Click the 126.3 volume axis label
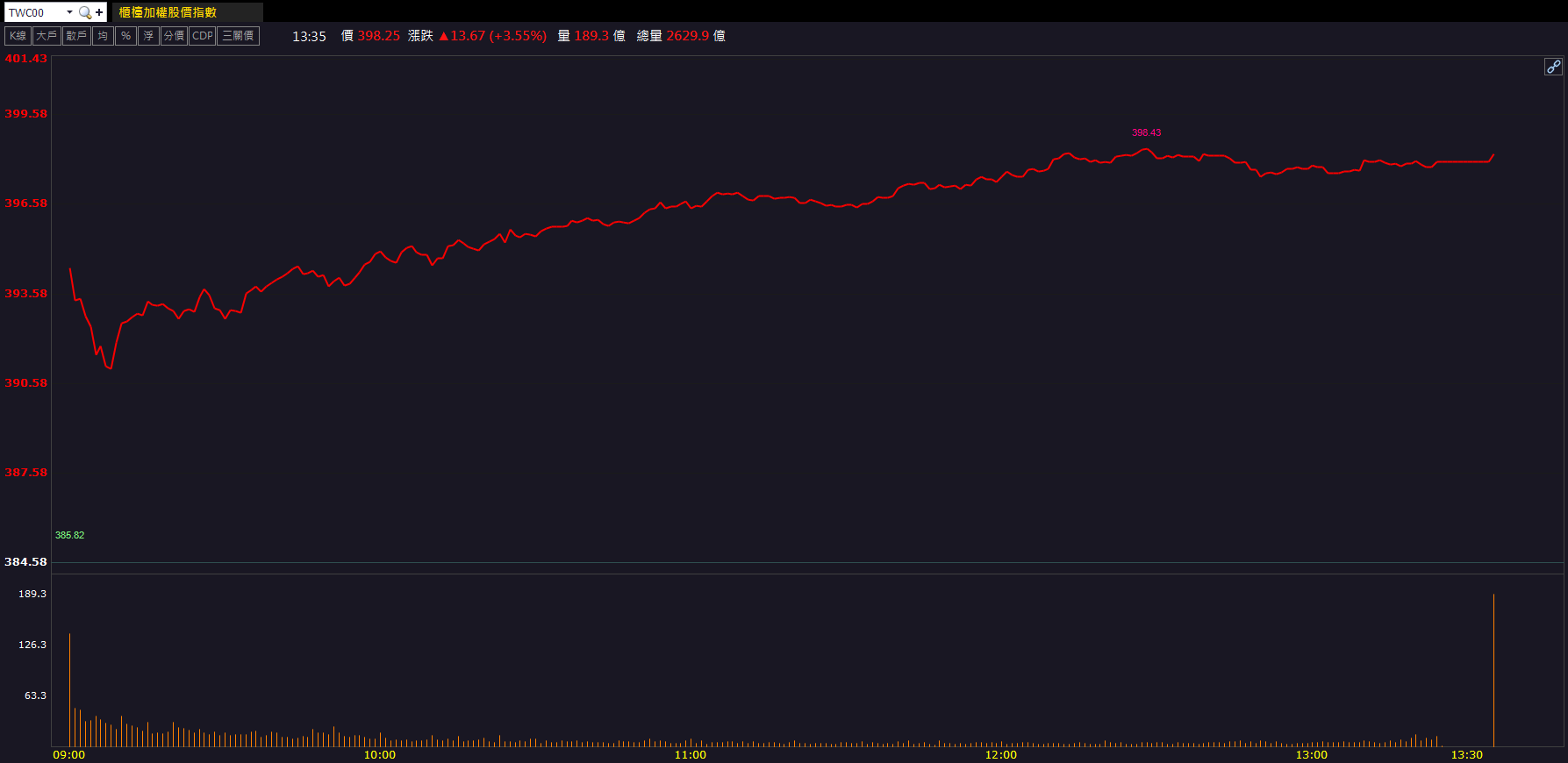The height and width of the screenshot is (763, 1568). pyautogui.click(x=32, y=645)
